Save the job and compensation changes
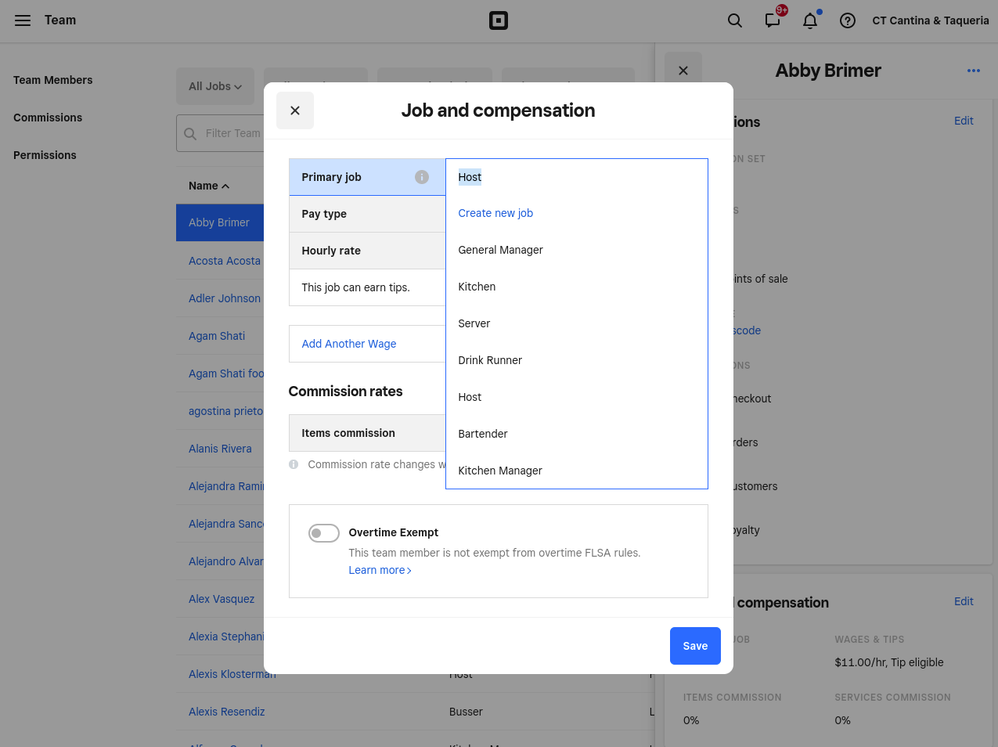 [695, 646]
